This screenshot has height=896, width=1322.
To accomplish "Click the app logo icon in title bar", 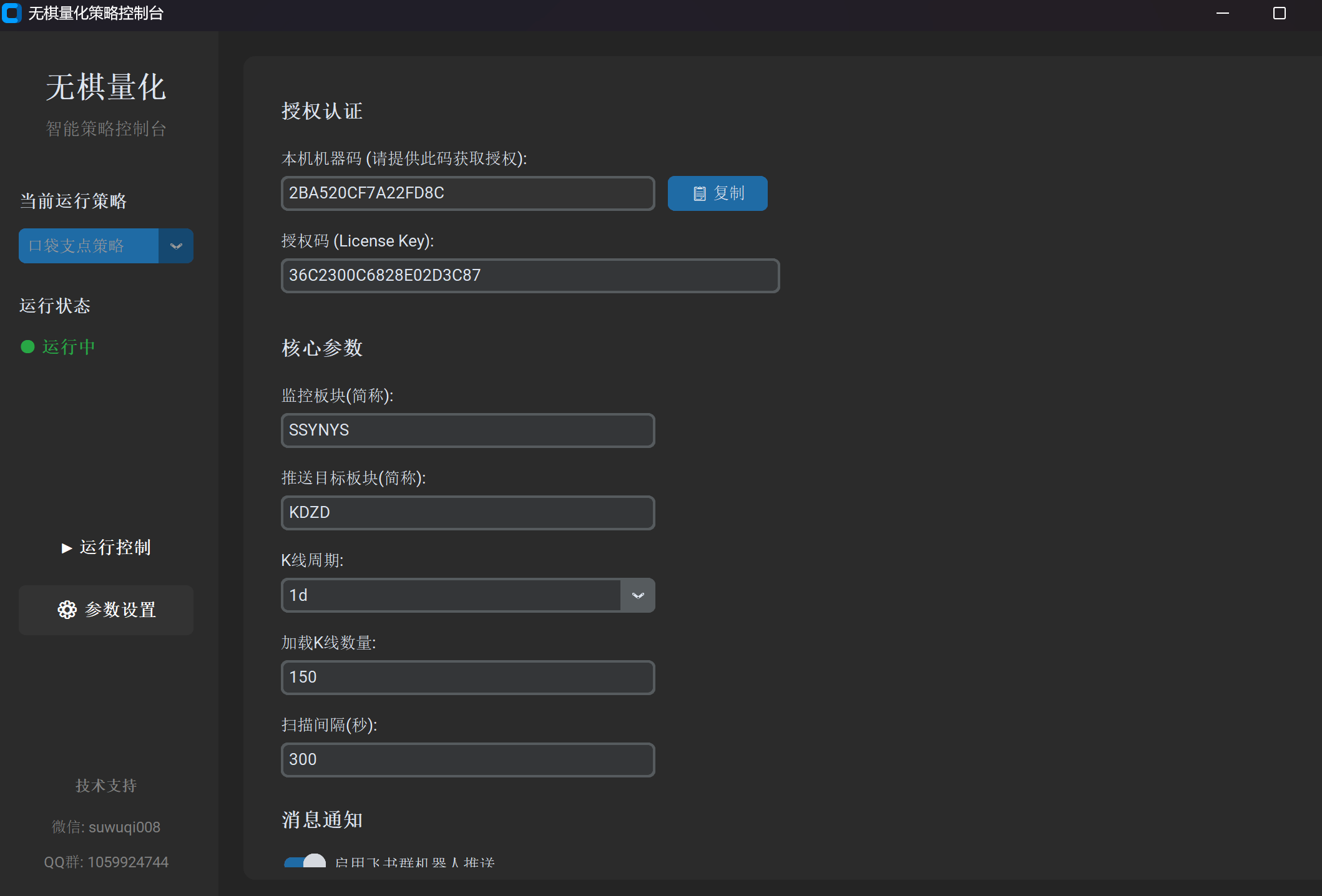I will (x=11, y=13).
